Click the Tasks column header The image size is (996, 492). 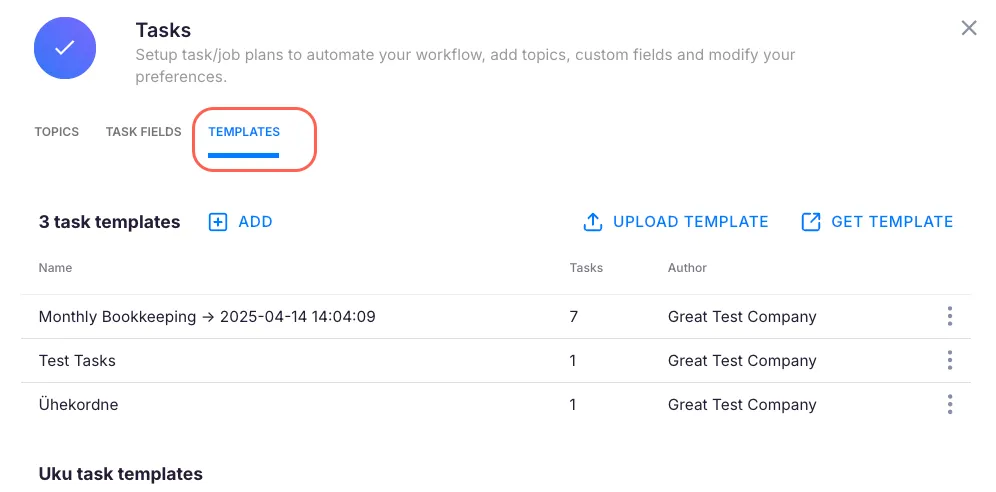[586, 268]
